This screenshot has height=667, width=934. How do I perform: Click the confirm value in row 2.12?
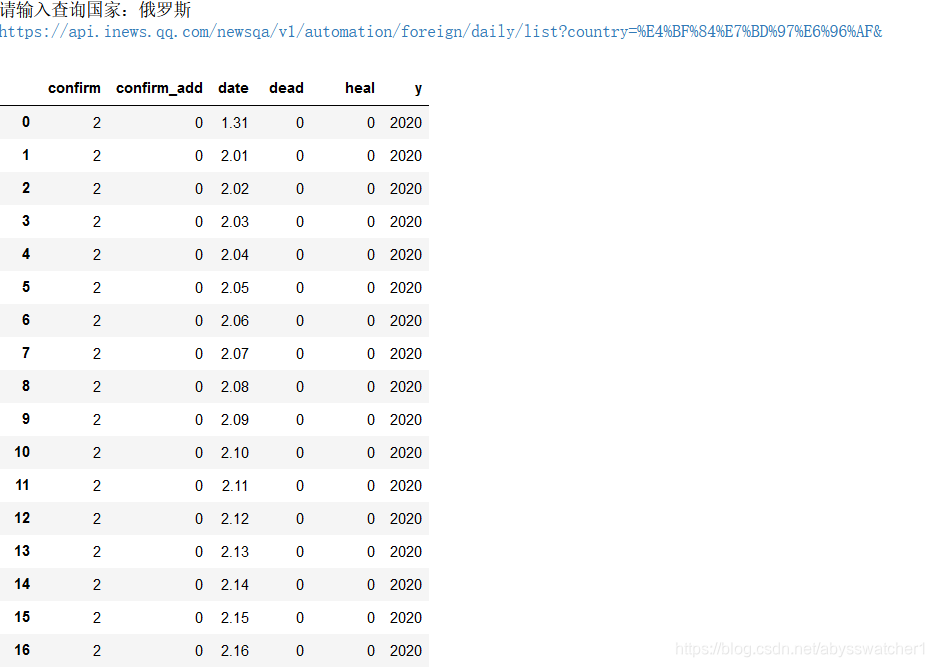click(96, 519)
